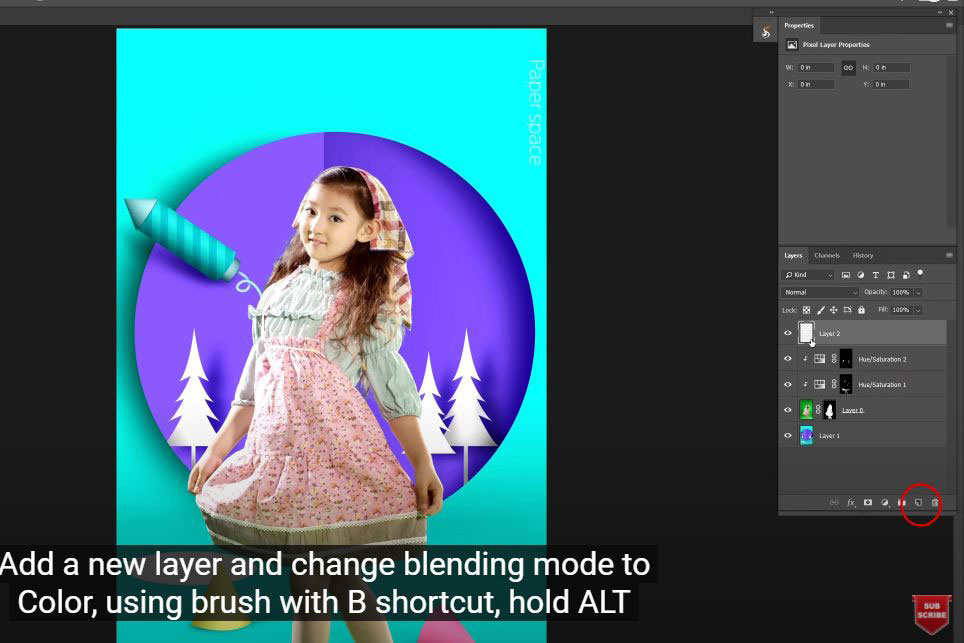Click the prevent artboard auto-nesting lock icon
964x643 pixels.
pyautogui.click(x=848, y=310)
